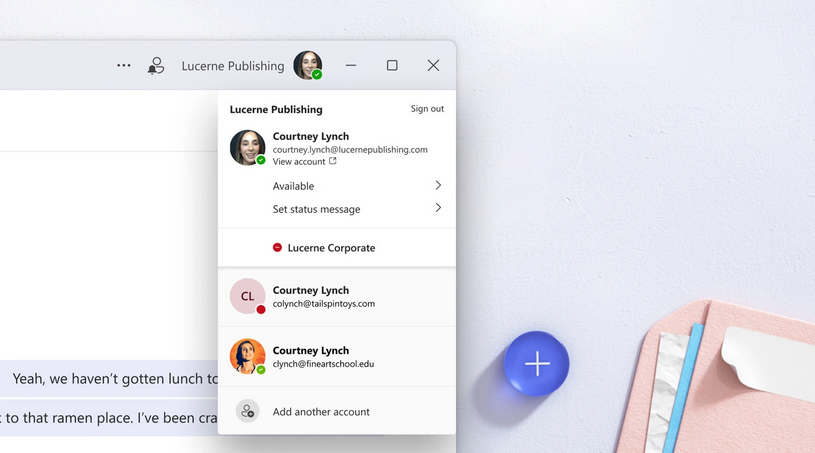815x453 pixels.
Task: Open the three-dots more options menu
Action: [x=124, y=66]
